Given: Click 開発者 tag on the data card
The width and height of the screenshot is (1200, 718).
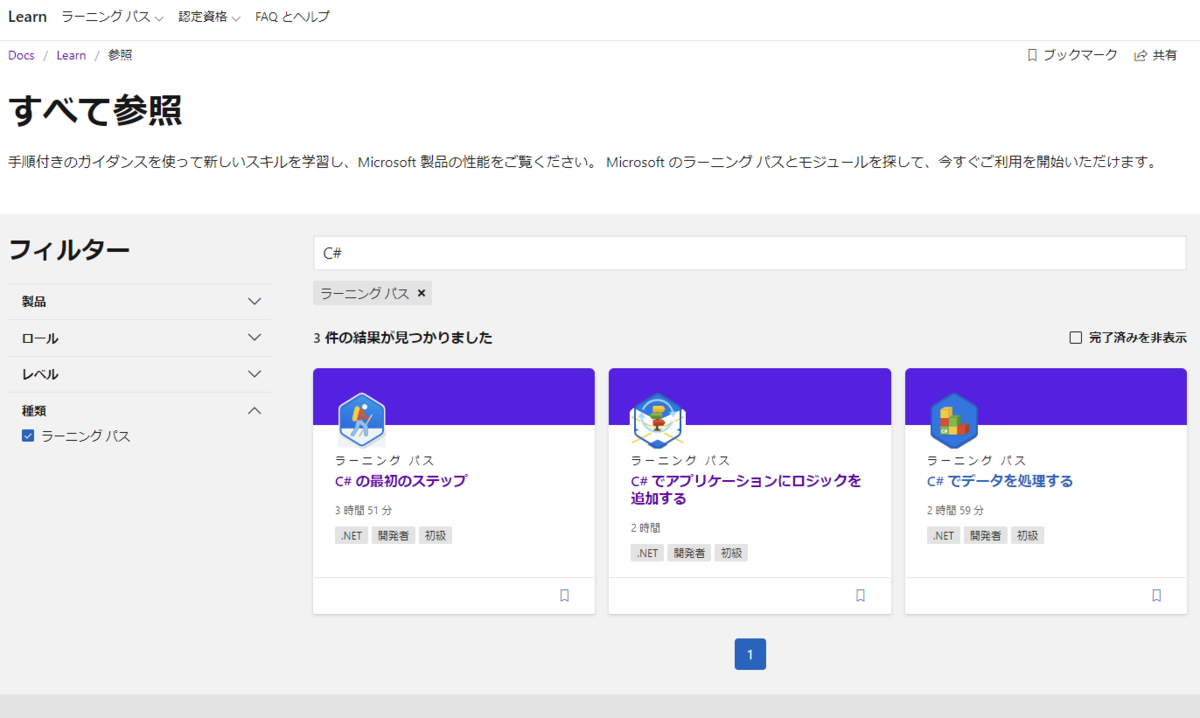Looking at the screenshot, I should pyautogui.click(x=985, y=536).
